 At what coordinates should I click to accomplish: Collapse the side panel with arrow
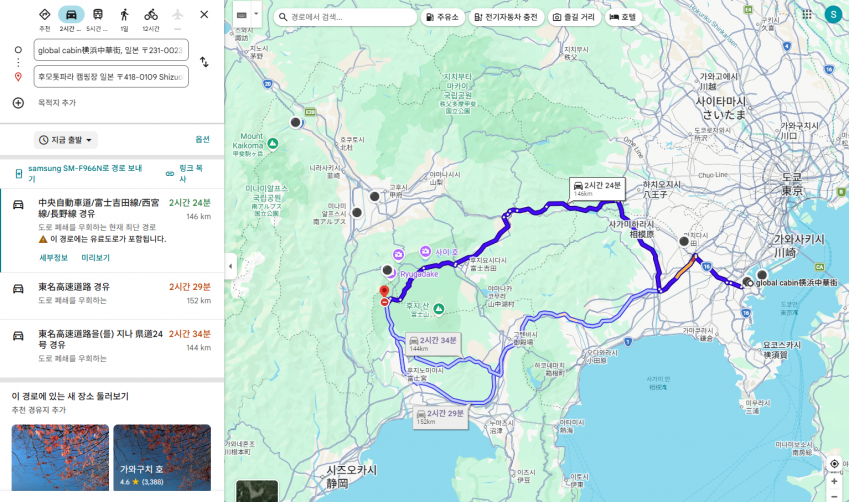231,266
